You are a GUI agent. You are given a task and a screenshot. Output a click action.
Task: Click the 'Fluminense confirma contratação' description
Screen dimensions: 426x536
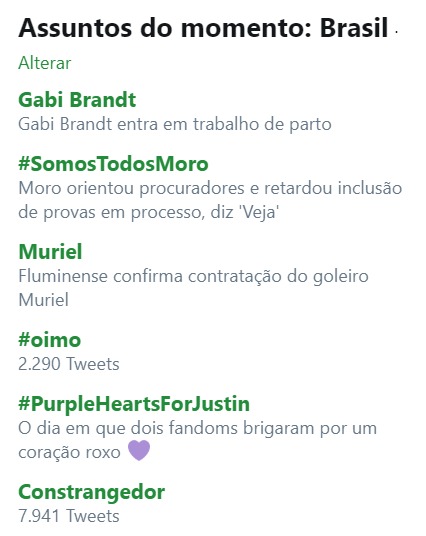tap(150, 277)
